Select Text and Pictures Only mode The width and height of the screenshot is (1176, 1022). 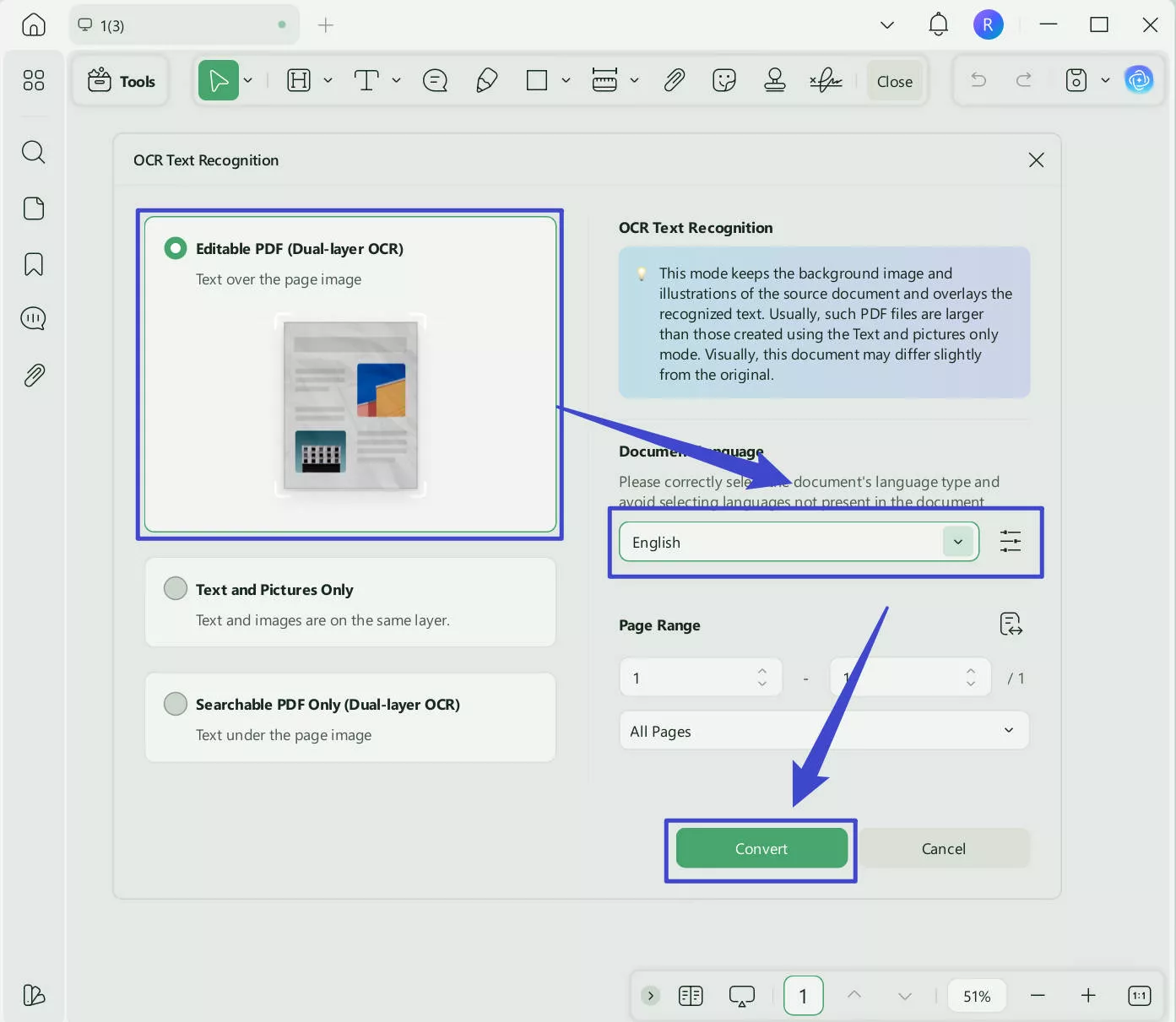tap(176, 588)
